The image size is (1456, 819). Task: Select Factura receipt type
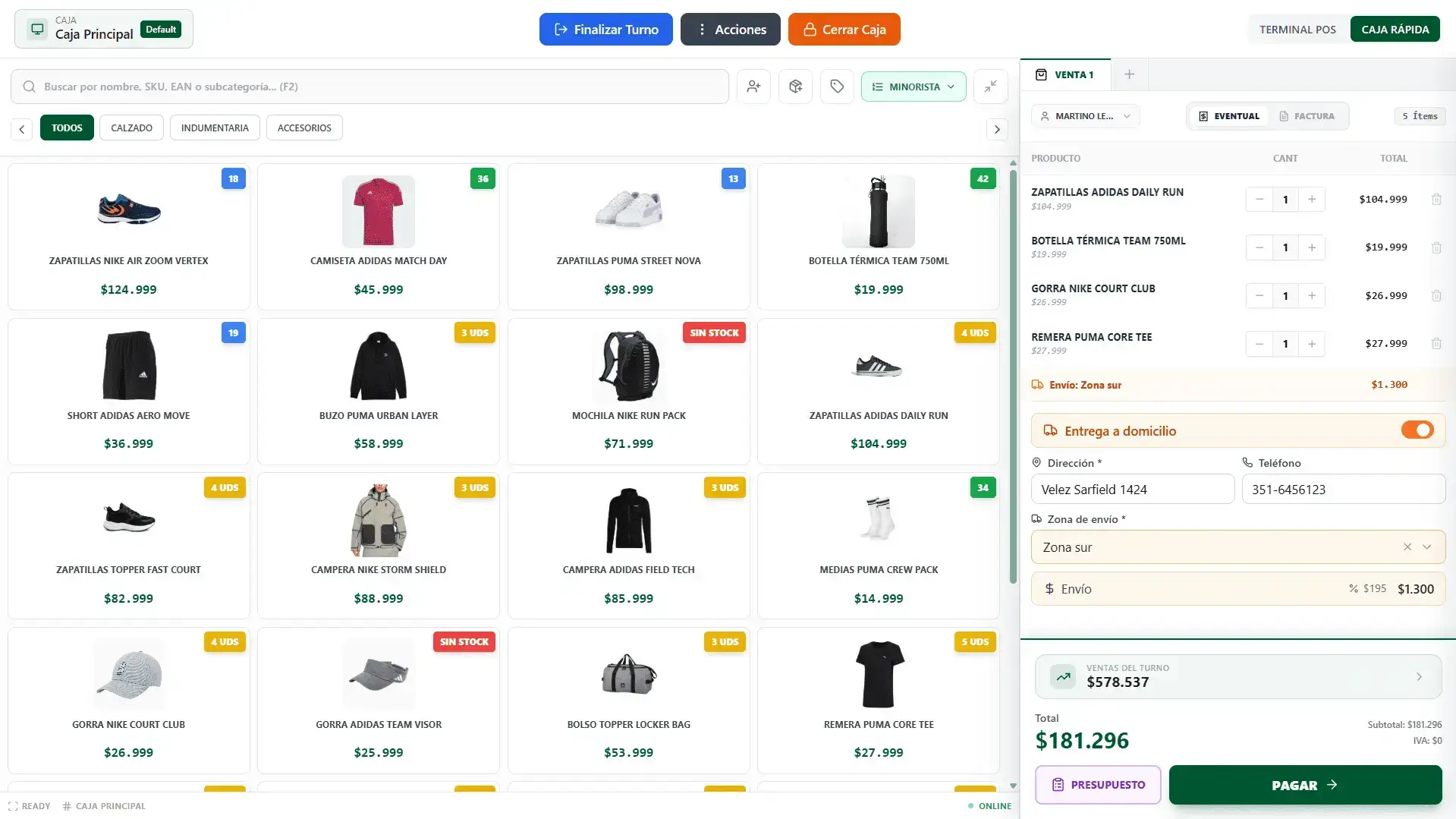pyautogui.click(x=1307, y=116)
